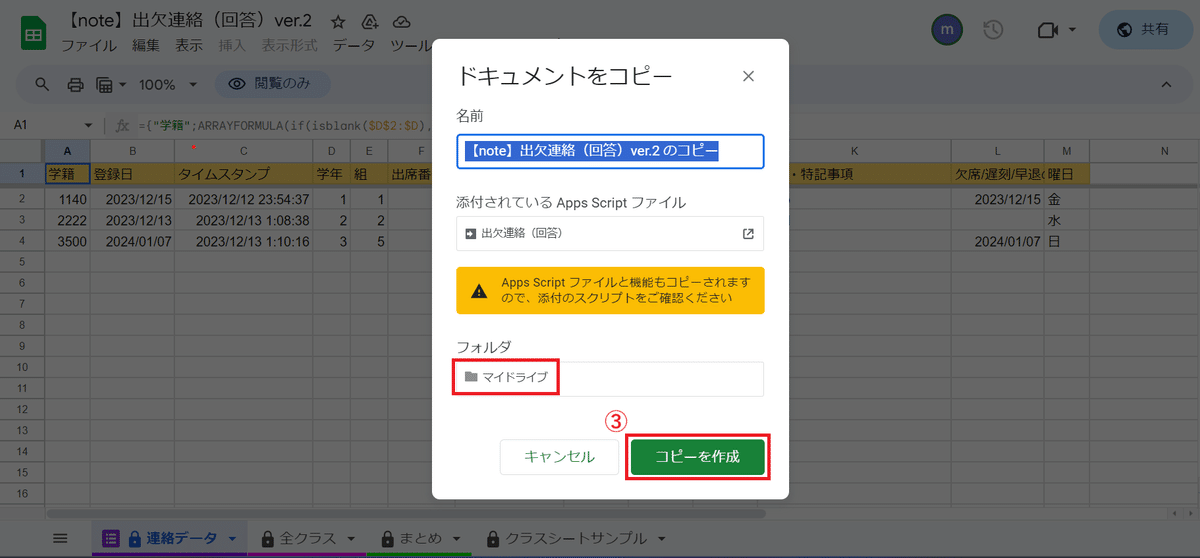
Task: Open the 表示 menu
Action: coord(189,45)
